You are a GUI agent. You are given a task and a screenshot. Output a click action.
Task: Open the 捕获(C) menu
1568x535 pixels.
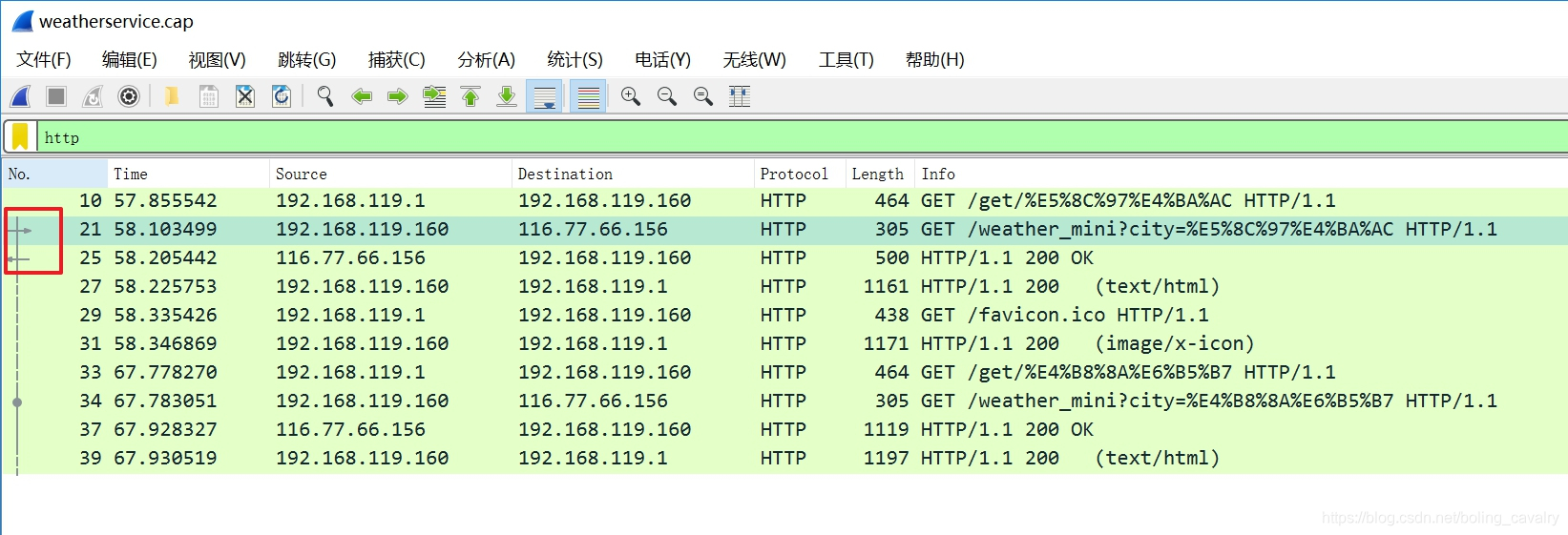click(x=396, y=60)
